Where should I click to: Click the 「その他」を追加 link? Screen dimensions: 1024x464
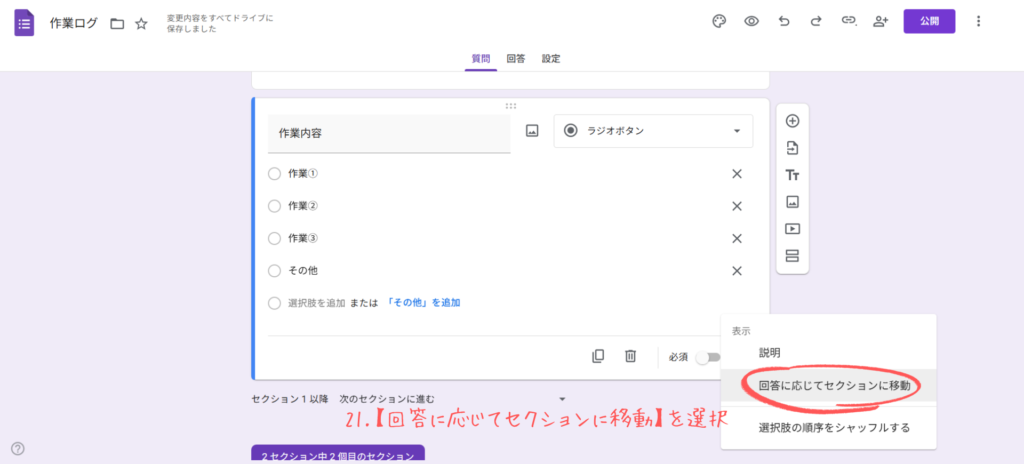click(x=423, y=303)
